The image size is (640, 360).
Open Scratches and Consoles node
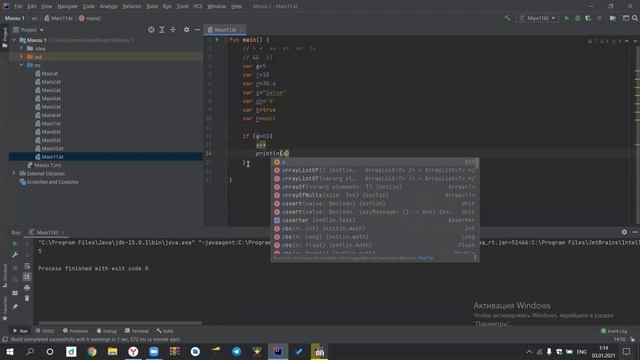49,182
